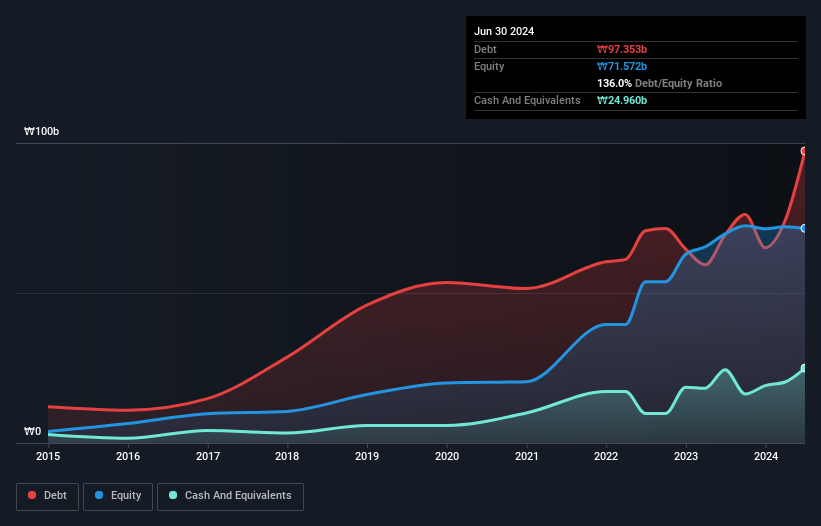The height and width of the screenshot is (526, 821).
Task: Click the ₩97.353b debt value
Action: pyautogui.click(x=622, y=49)
